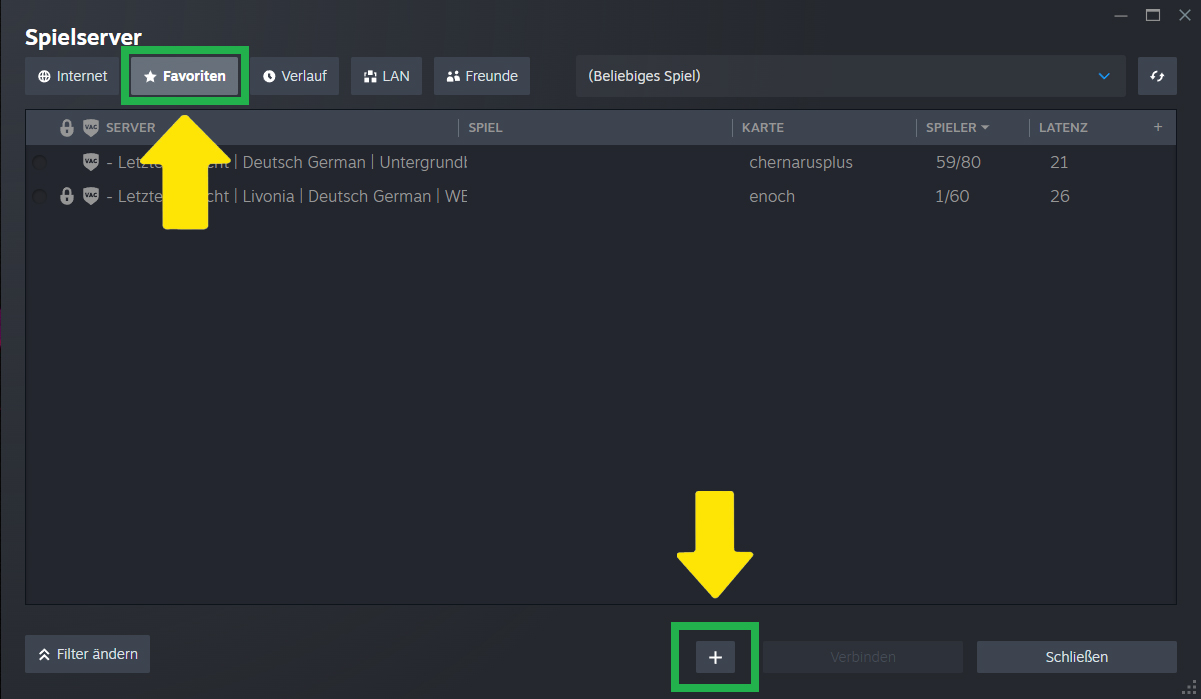Select the chernarusplus server row
This screenshot has height=699, width=1201.
(x=600, y=162)
